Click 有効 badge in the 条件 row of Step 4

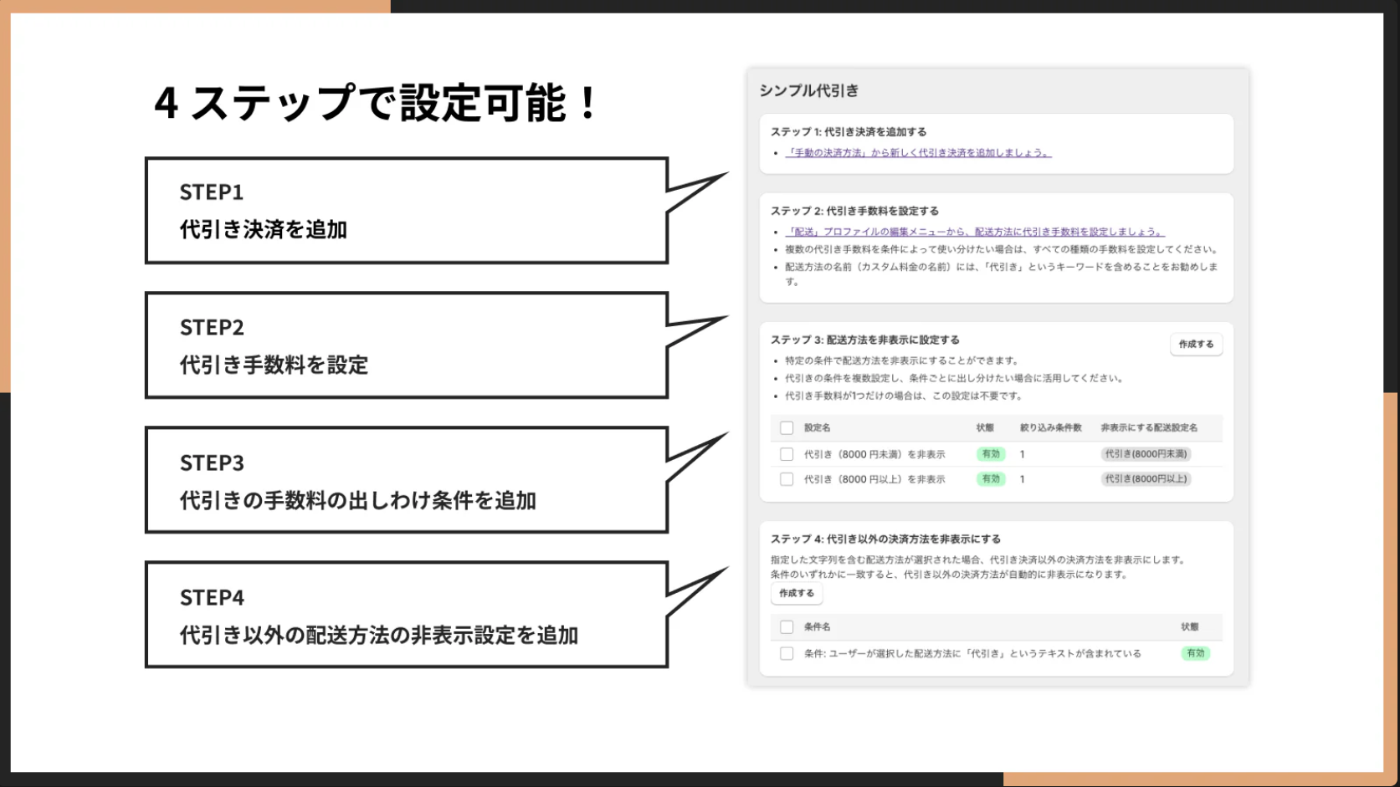(x=1195, y=653)
